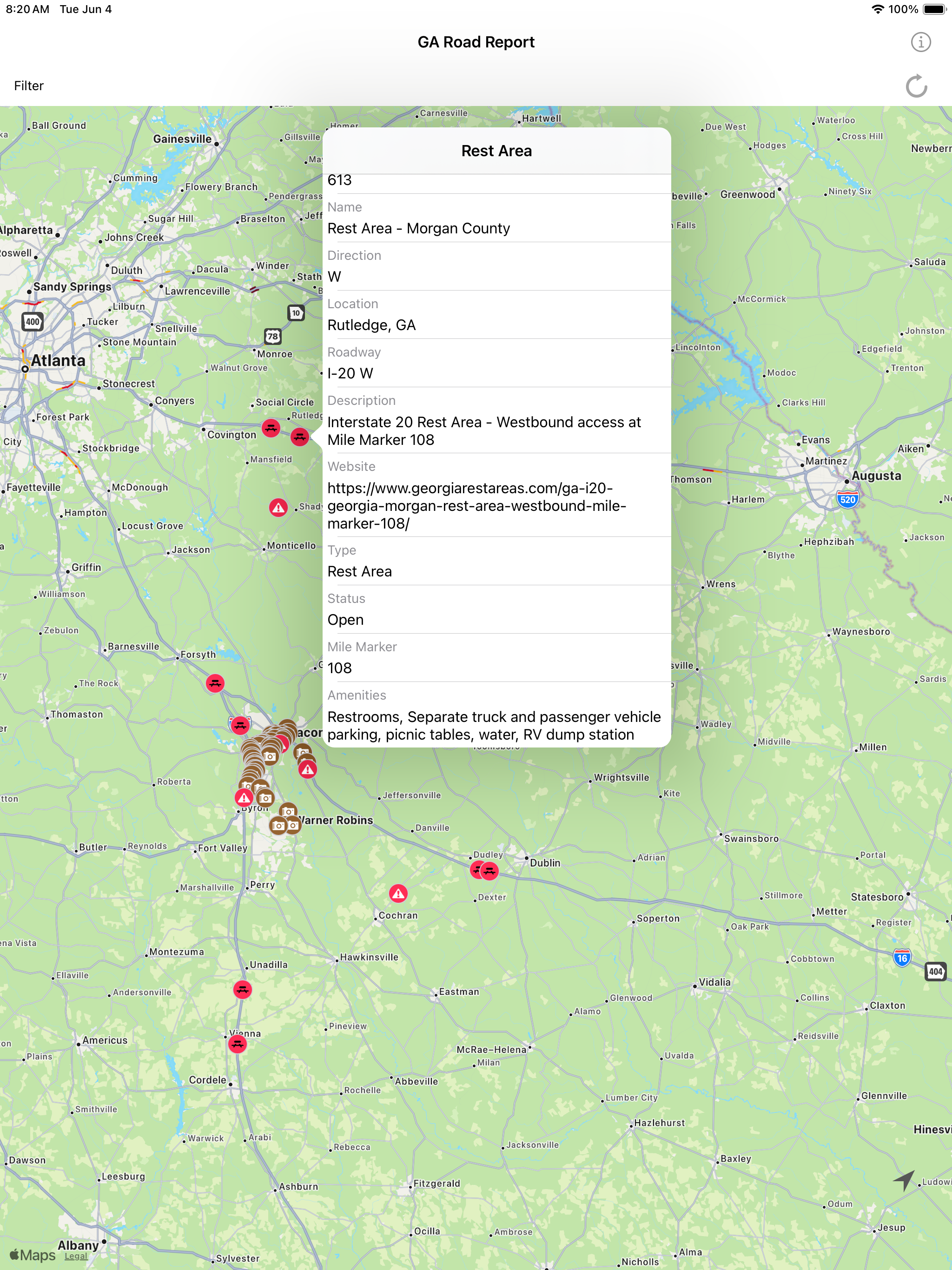Tap the Direction value W
This screenshot has height=1270, width=952.
(334, 277)
